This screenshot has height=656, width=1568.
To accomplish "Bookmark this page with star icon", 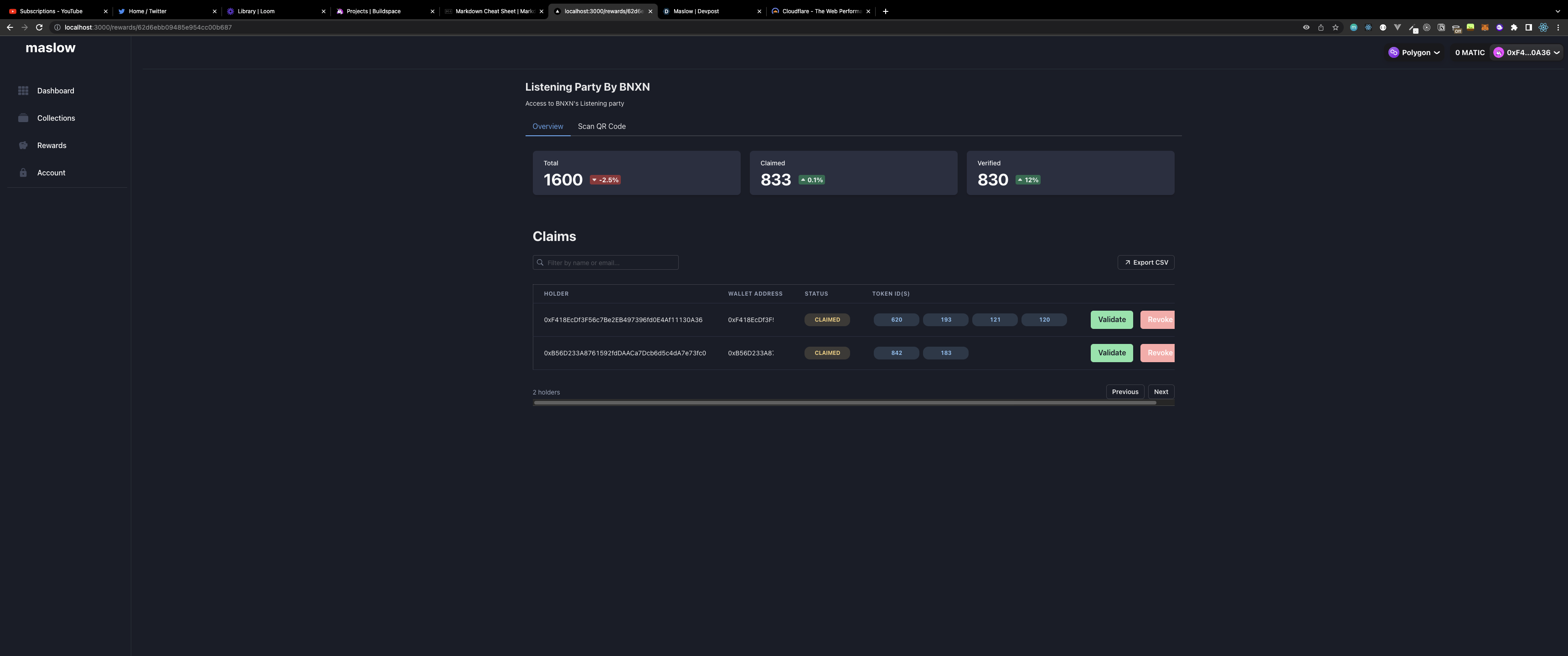I will click(x=1336, y=27).
